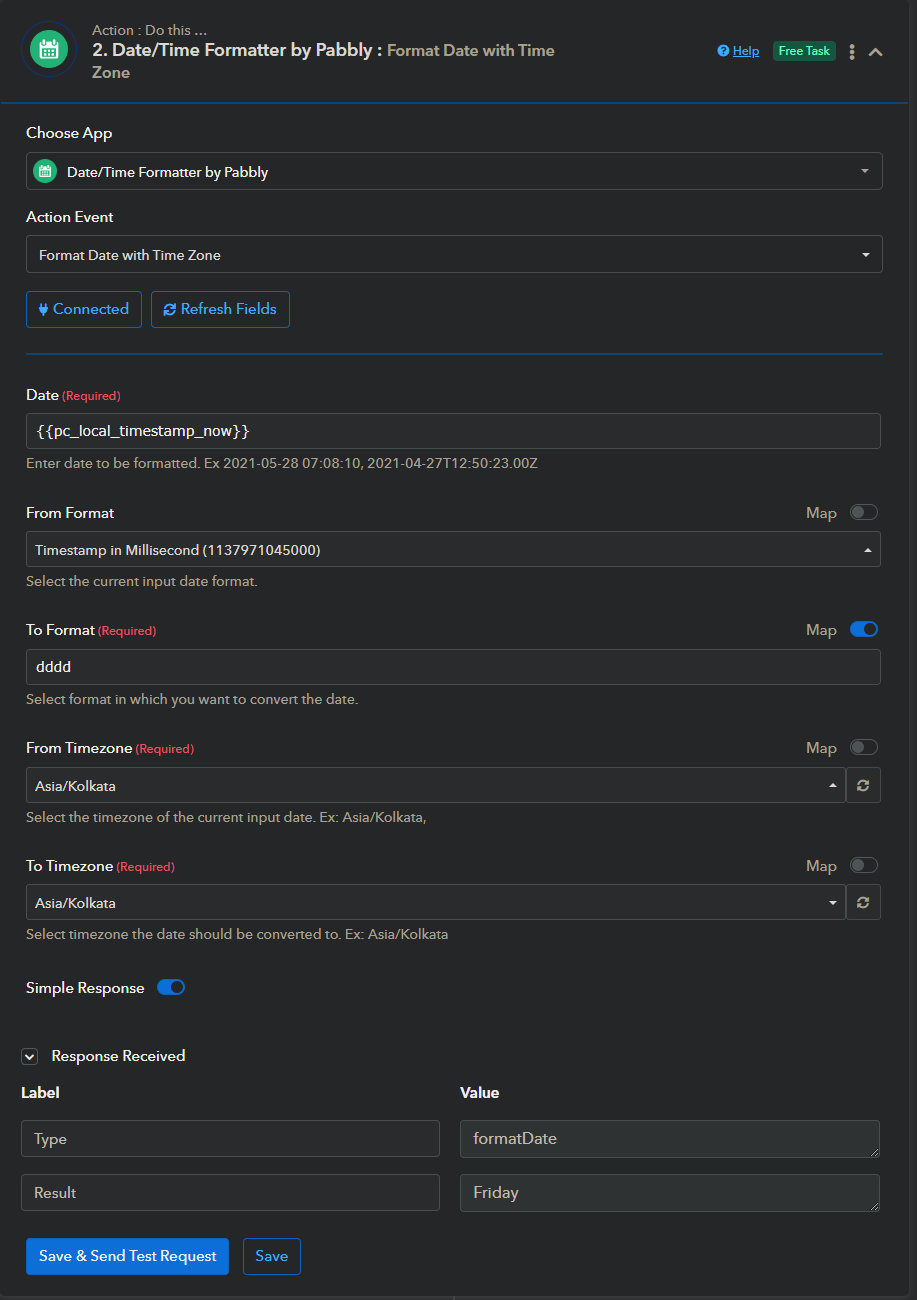
Task: Click the Friday value field
Action: tap(670, 1193)
